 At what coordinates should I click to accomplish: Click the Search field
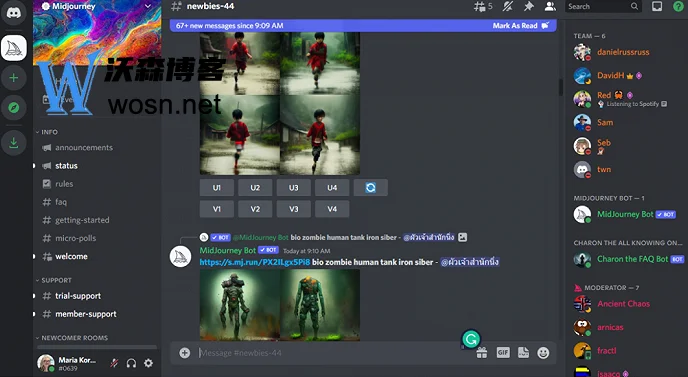coord(603,6)
